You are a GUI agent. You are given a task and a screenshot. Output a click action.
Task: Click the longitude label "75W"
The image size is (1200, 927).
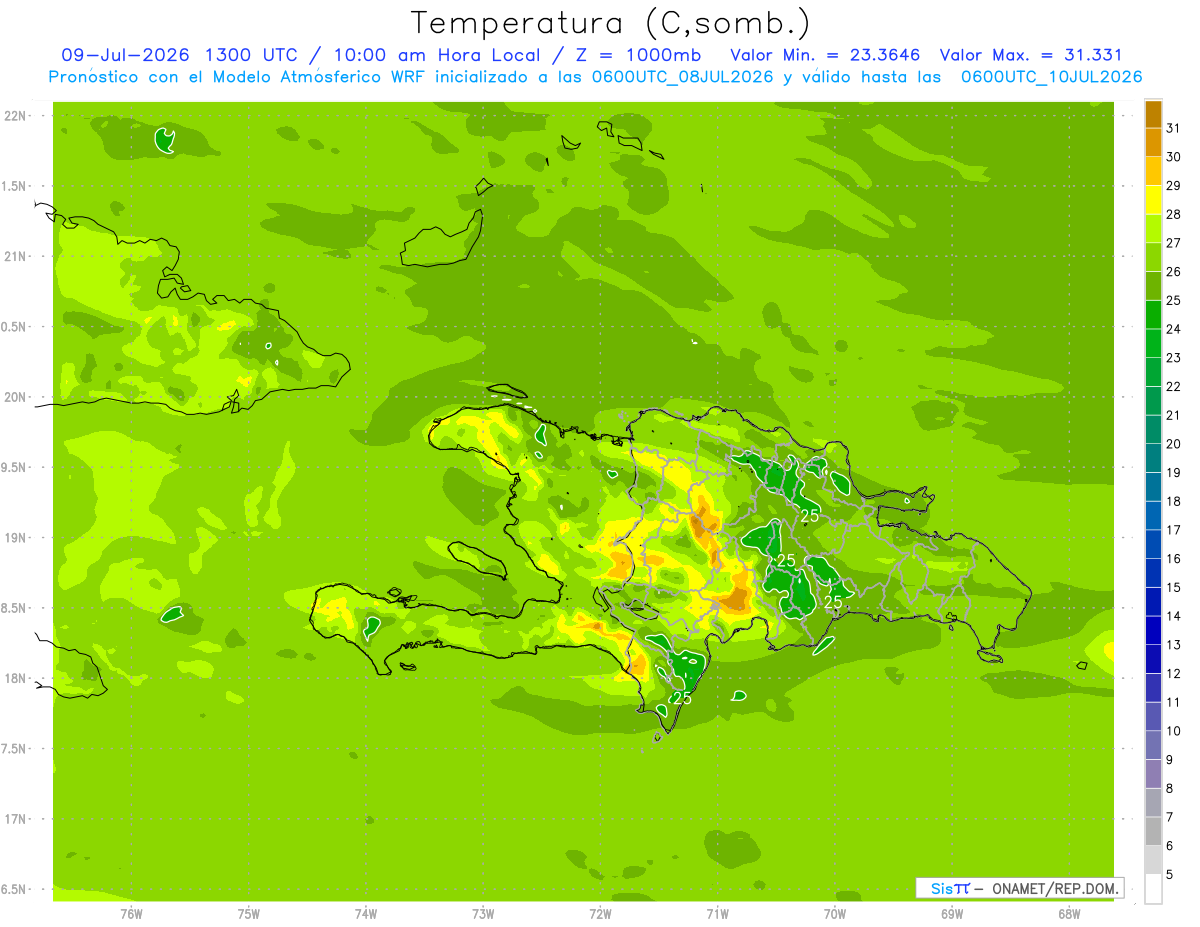(248, 914)
